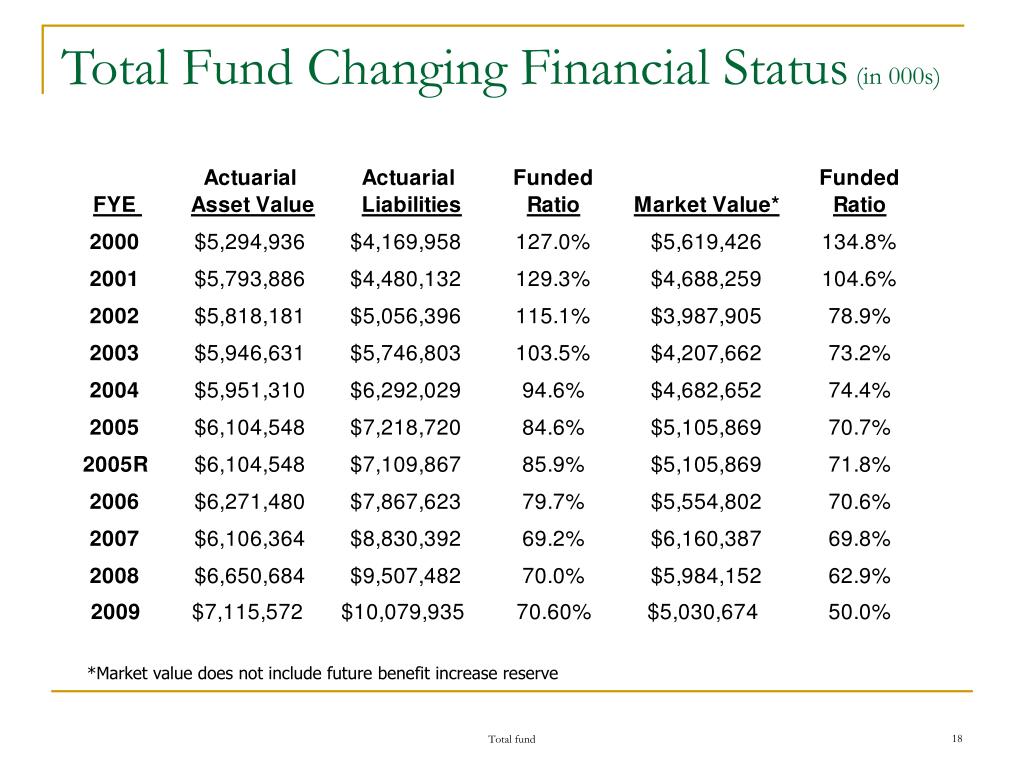The height and width of the screenshot is (768, 1024).
Task: Select the 134.8% market funded ratio
Action: 859,242
